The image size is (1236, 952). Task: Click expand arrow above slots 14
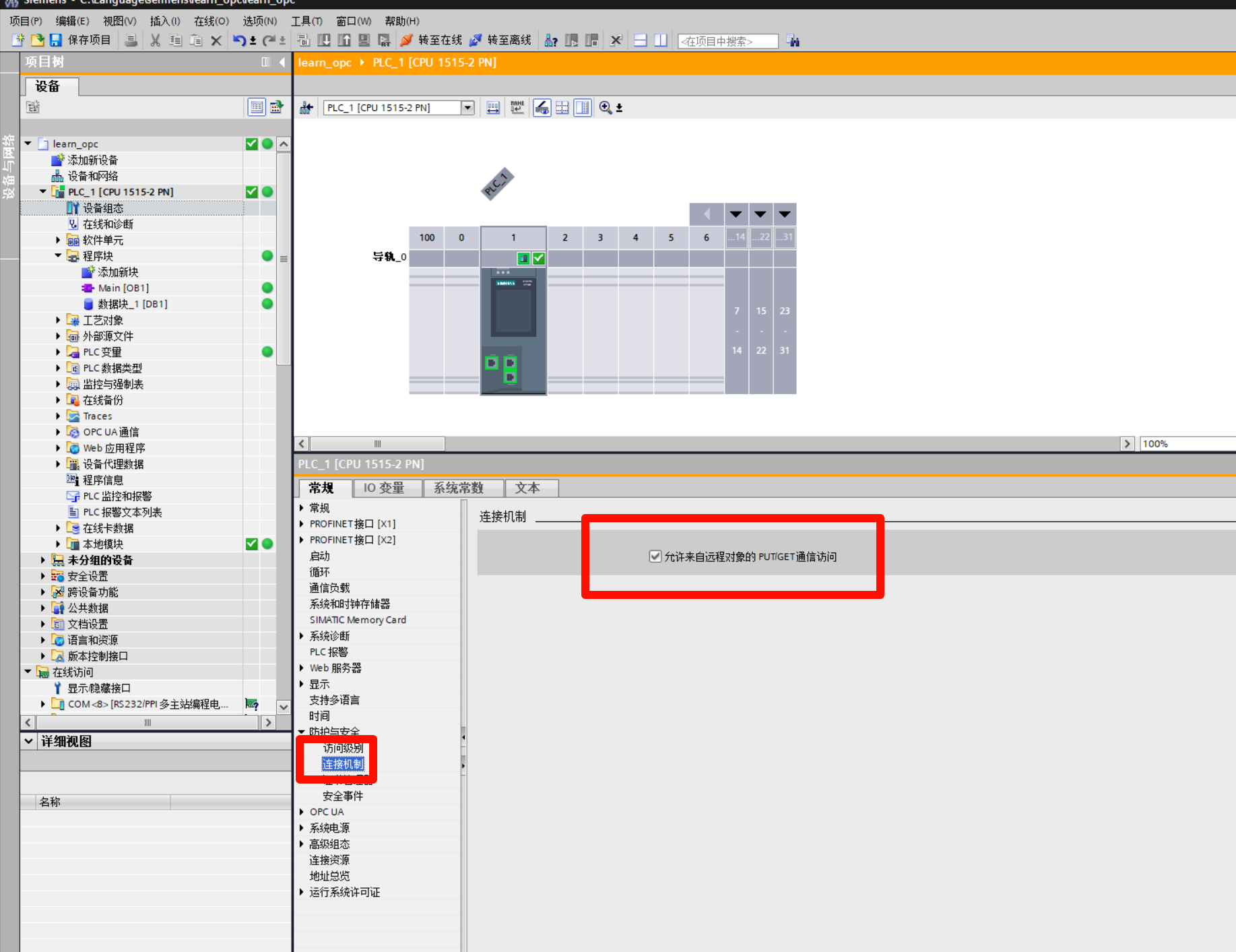[736, 214]
